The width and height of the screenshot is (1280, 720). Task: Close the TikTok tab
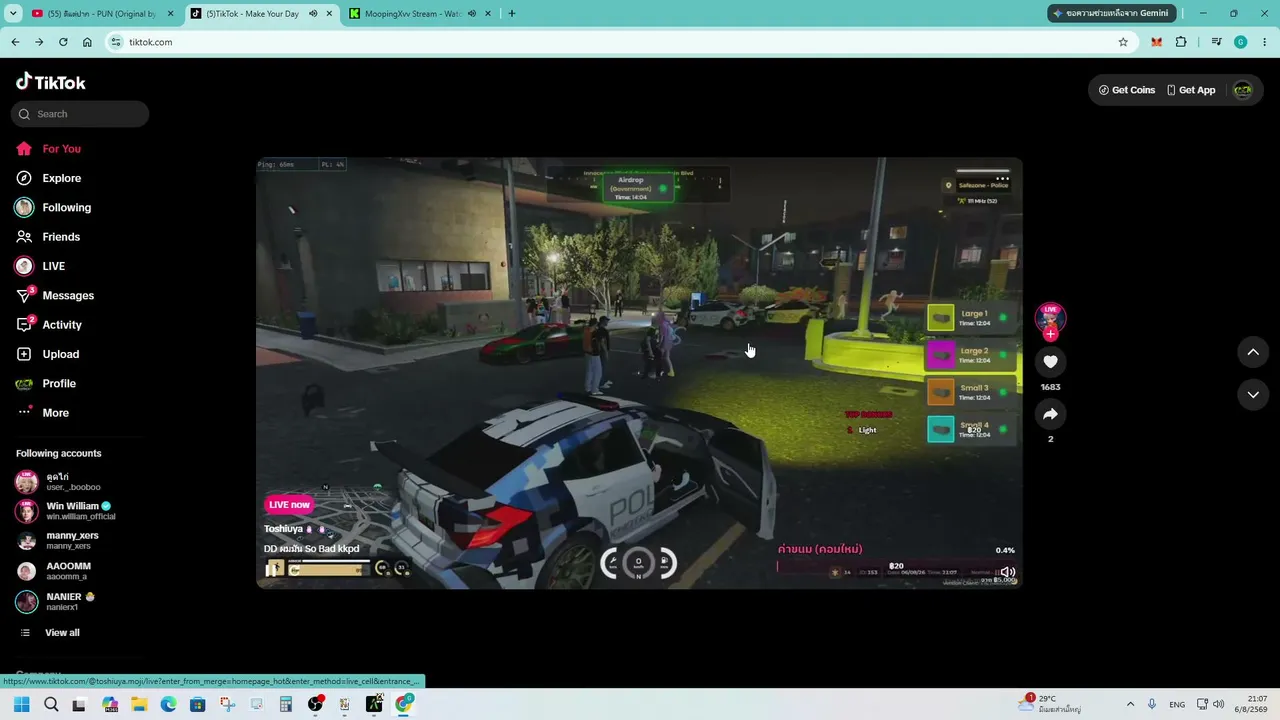[329, 14]
